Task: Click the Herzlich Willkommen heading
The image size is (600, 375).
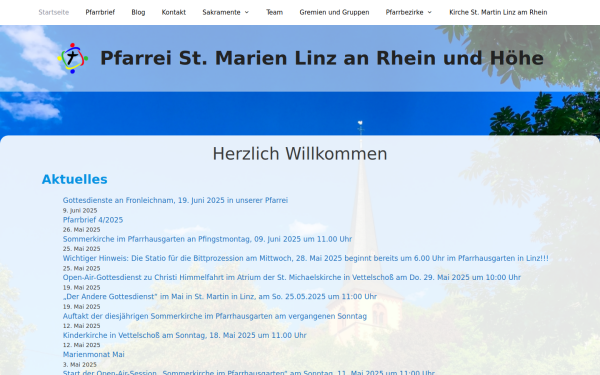Action: [300, 154]
